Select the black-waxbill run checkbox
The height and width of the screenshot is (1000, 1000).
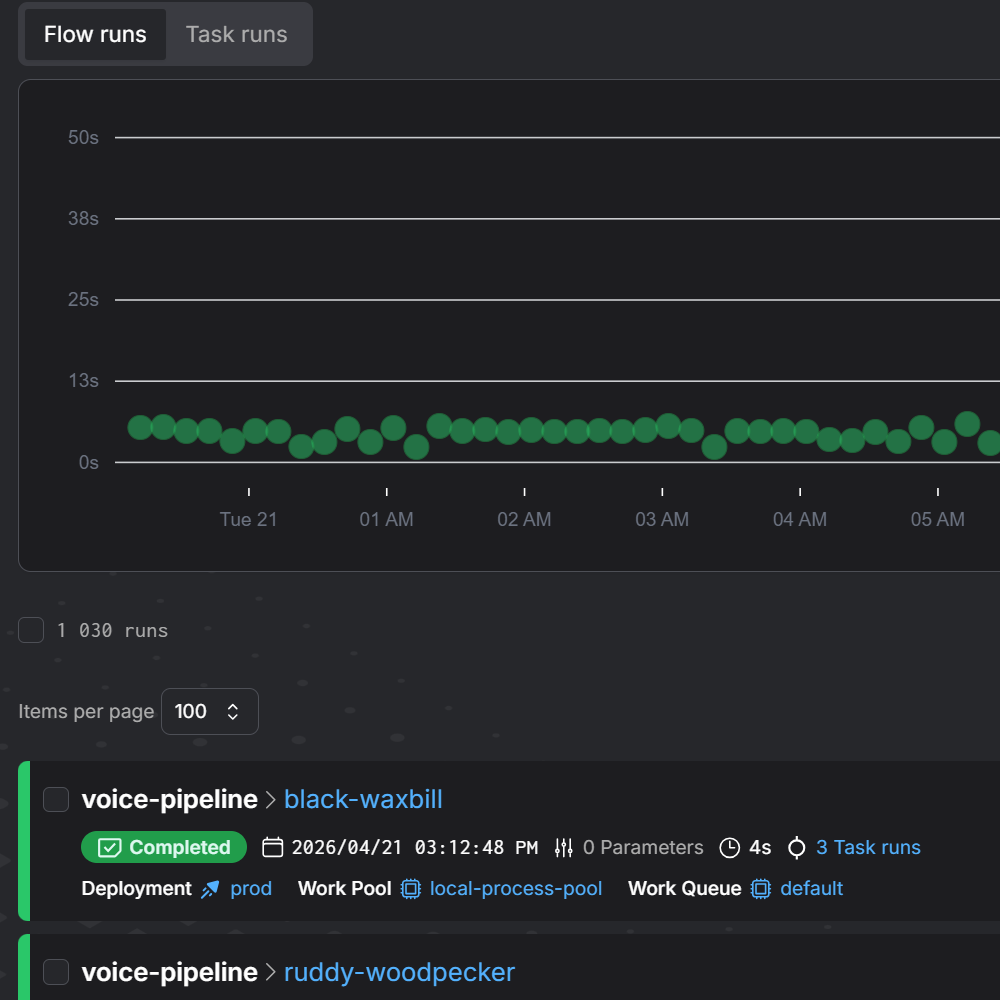click(x=56, y=800)
